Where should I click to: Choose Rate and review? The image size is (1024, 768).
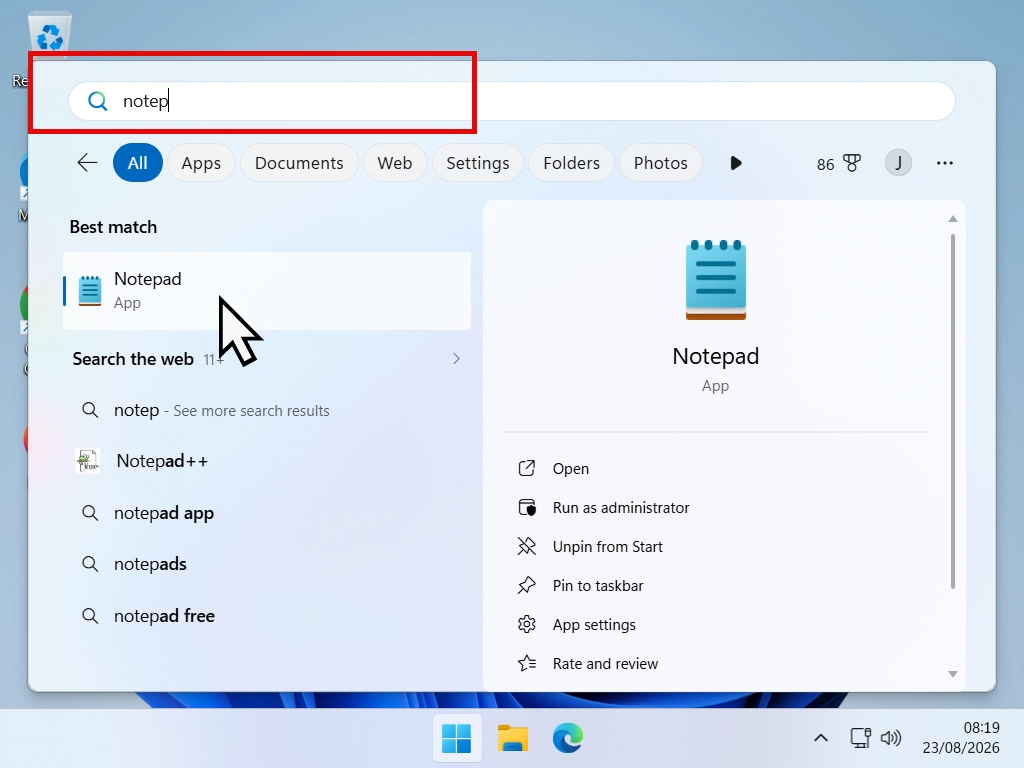pyautogui.click(x=715, y=664)
